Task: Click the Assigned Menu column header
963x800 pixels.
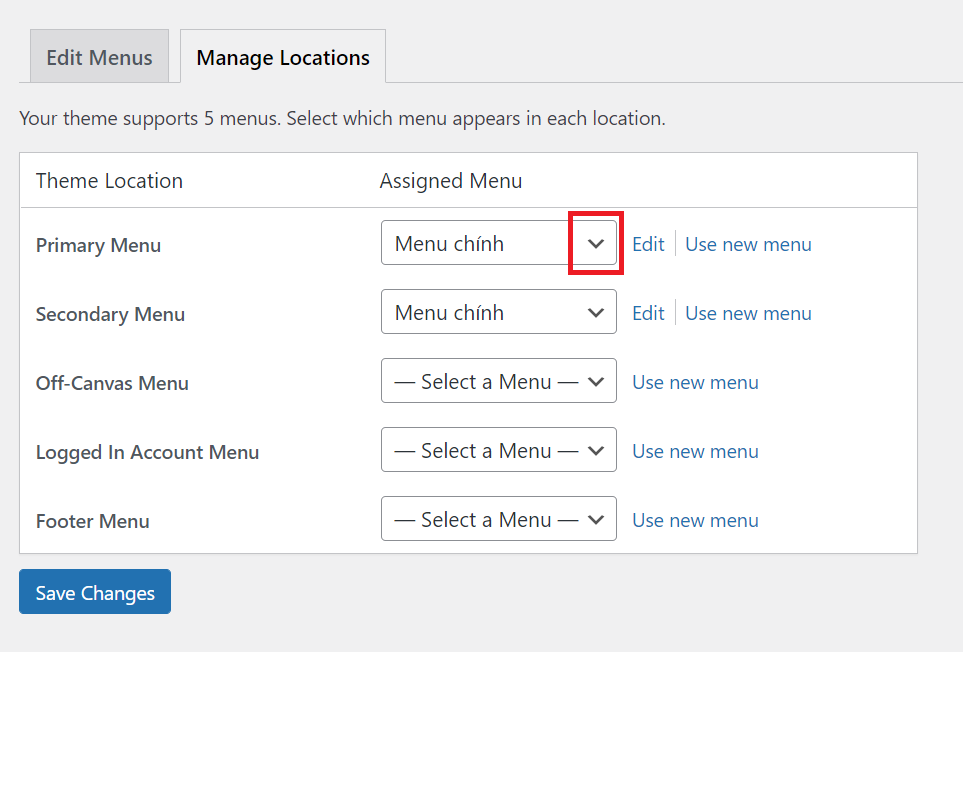Action: point(451,181)
